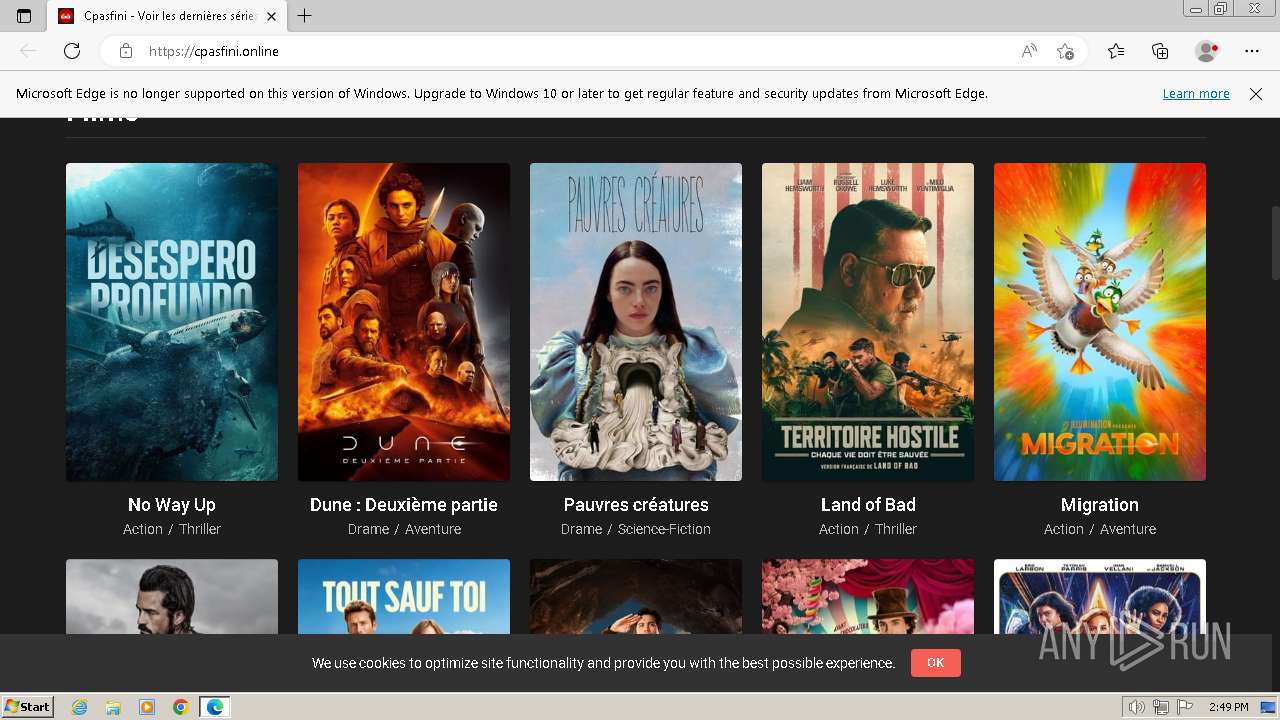This screenshot has width=1280, height=720.
Task: Launch Google Chrome from taskbar
Action: tap(180, 707)
